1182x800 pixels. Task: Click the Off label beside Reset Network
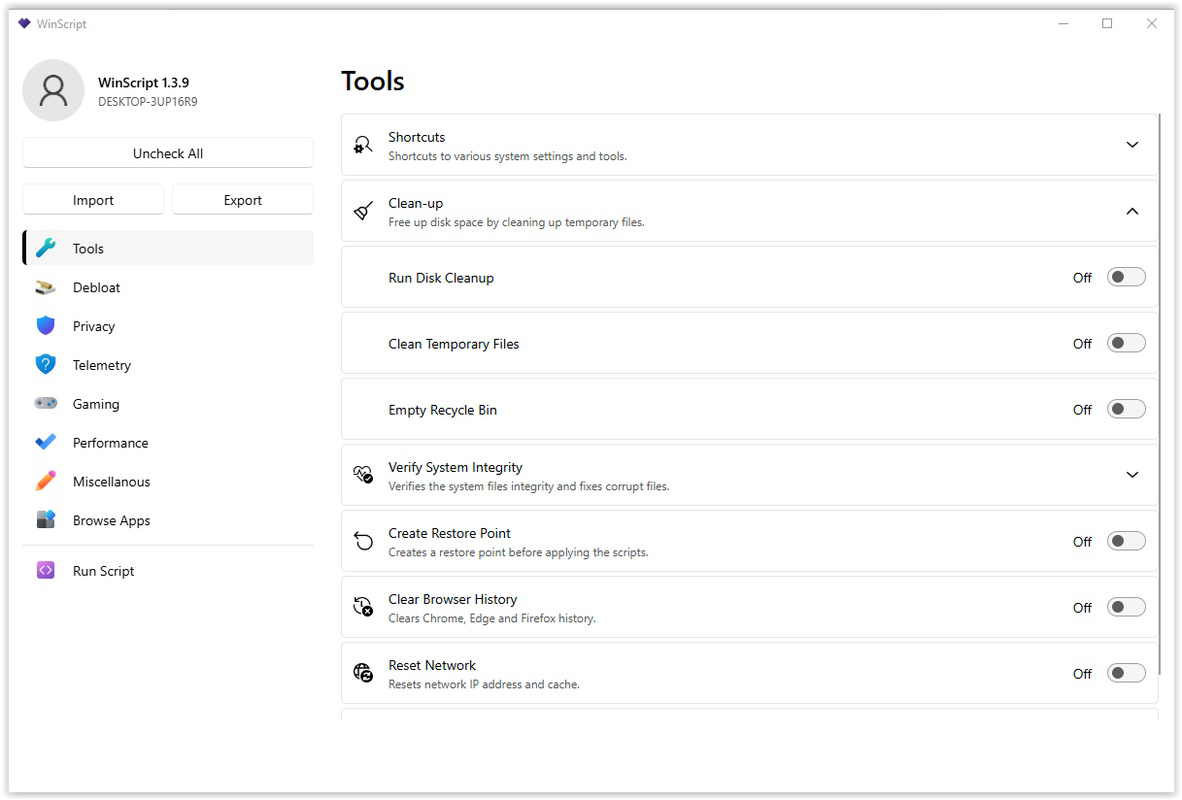pyautogui.click(x=1082, y=674)
